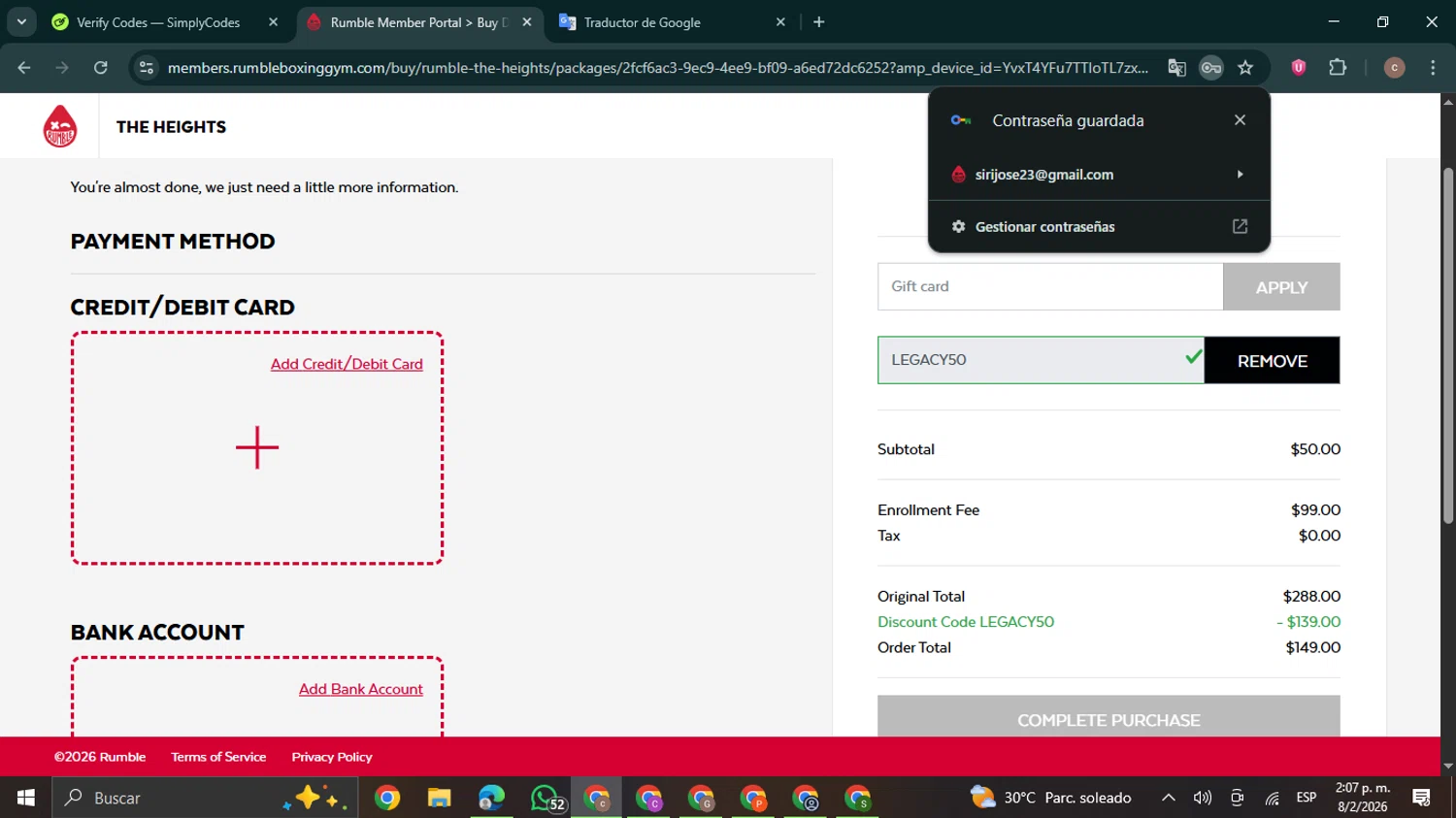Click the Discount Code LEGACY50 line
Viewport: 1456px width, 818px height.
click(x=1109, y=622)
